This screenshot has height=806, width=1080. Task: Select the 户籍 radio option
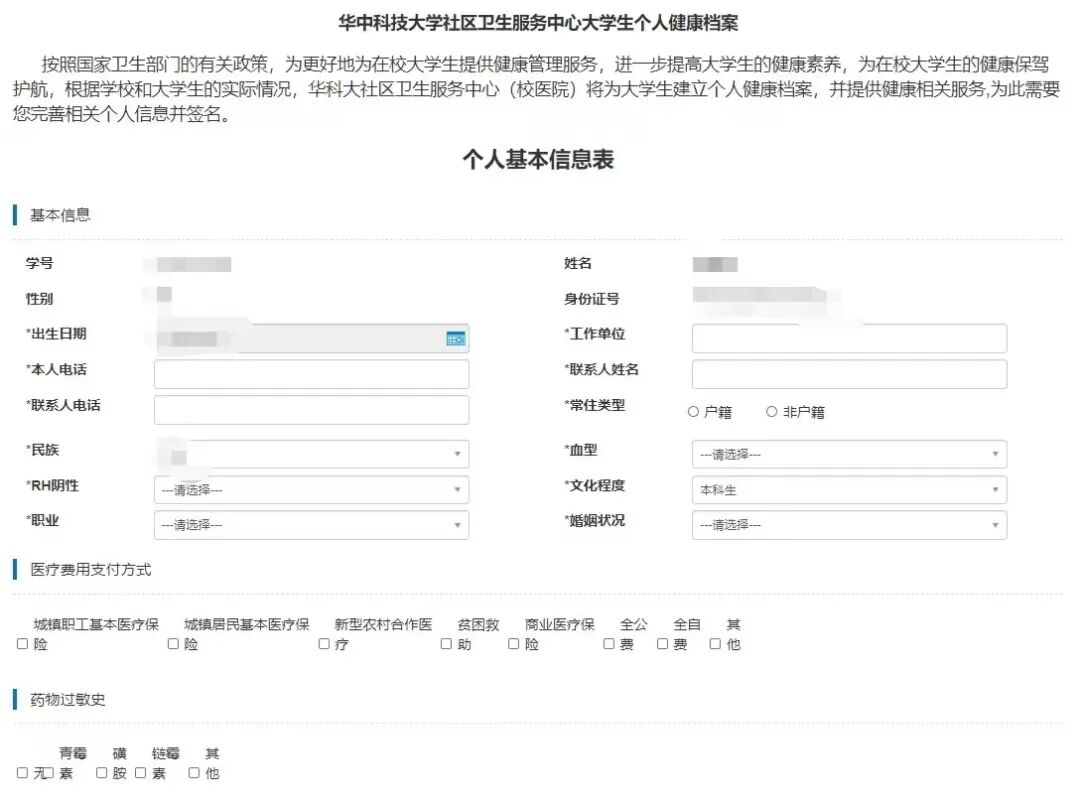[692, 411]
